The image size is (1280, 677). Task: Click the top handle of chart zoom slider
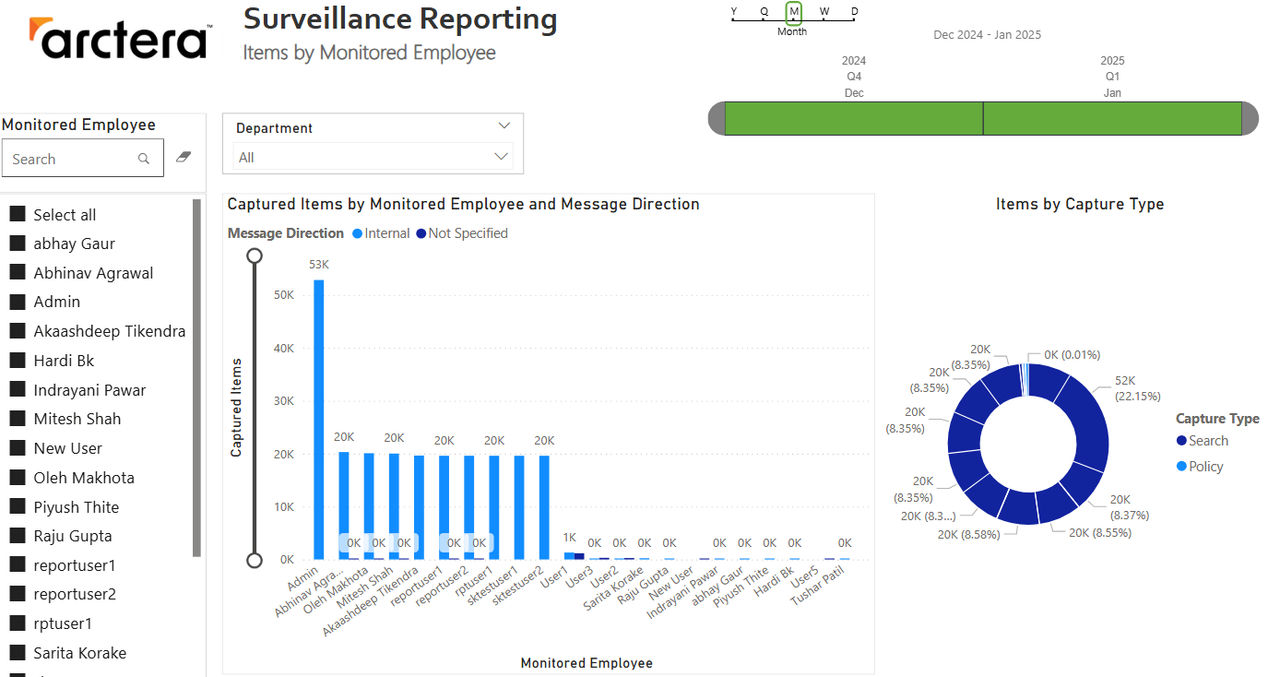point(255,256)
